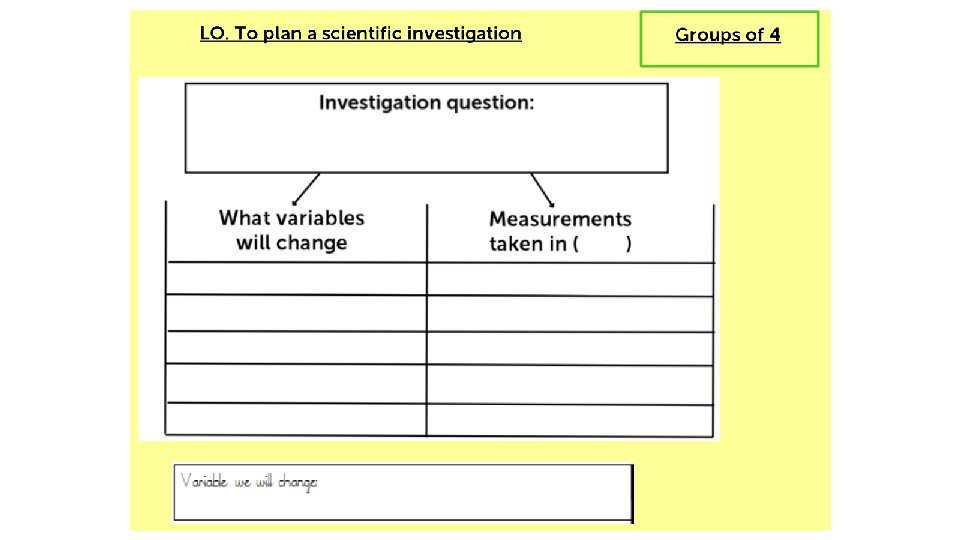Screen dimensions: 960x540
Task: Click fourth empty row under Measurements
Action: [x=570, y=385]
